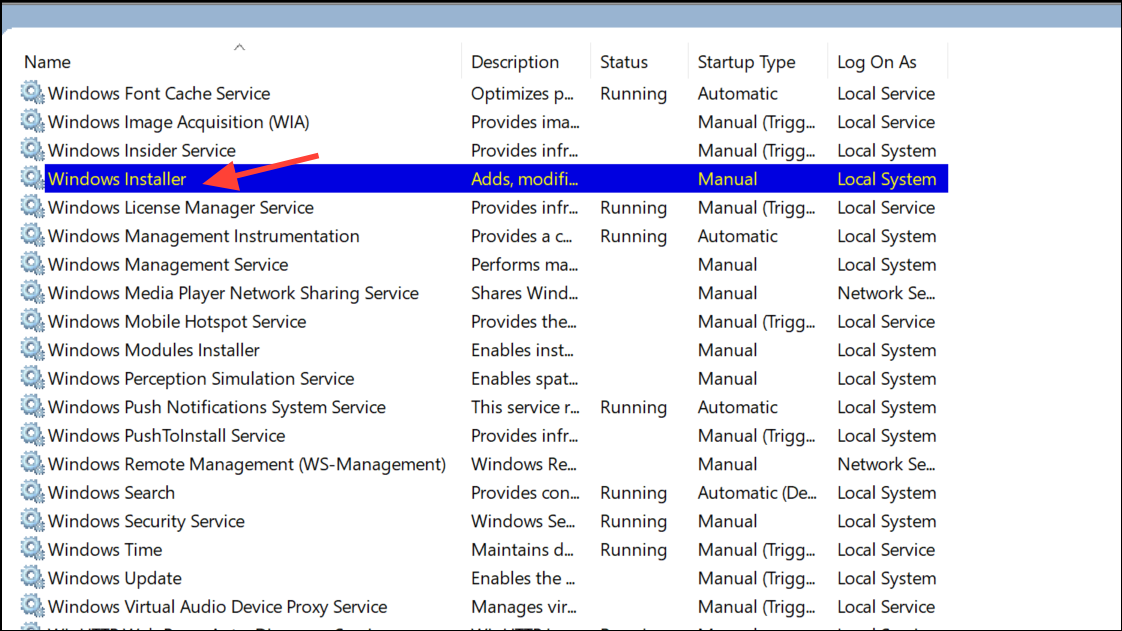Select Windows Image Acquisition (WIA) service name
The image size is (1122, 631).
tap(179, 122)
